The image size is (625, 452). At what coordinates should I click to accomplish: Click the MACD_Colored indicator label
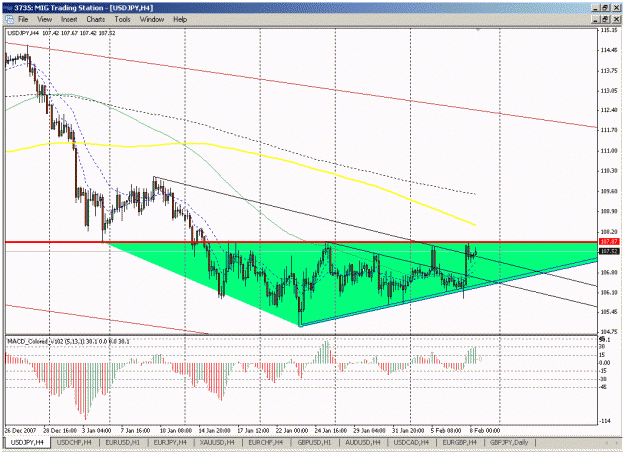point(68,341)
